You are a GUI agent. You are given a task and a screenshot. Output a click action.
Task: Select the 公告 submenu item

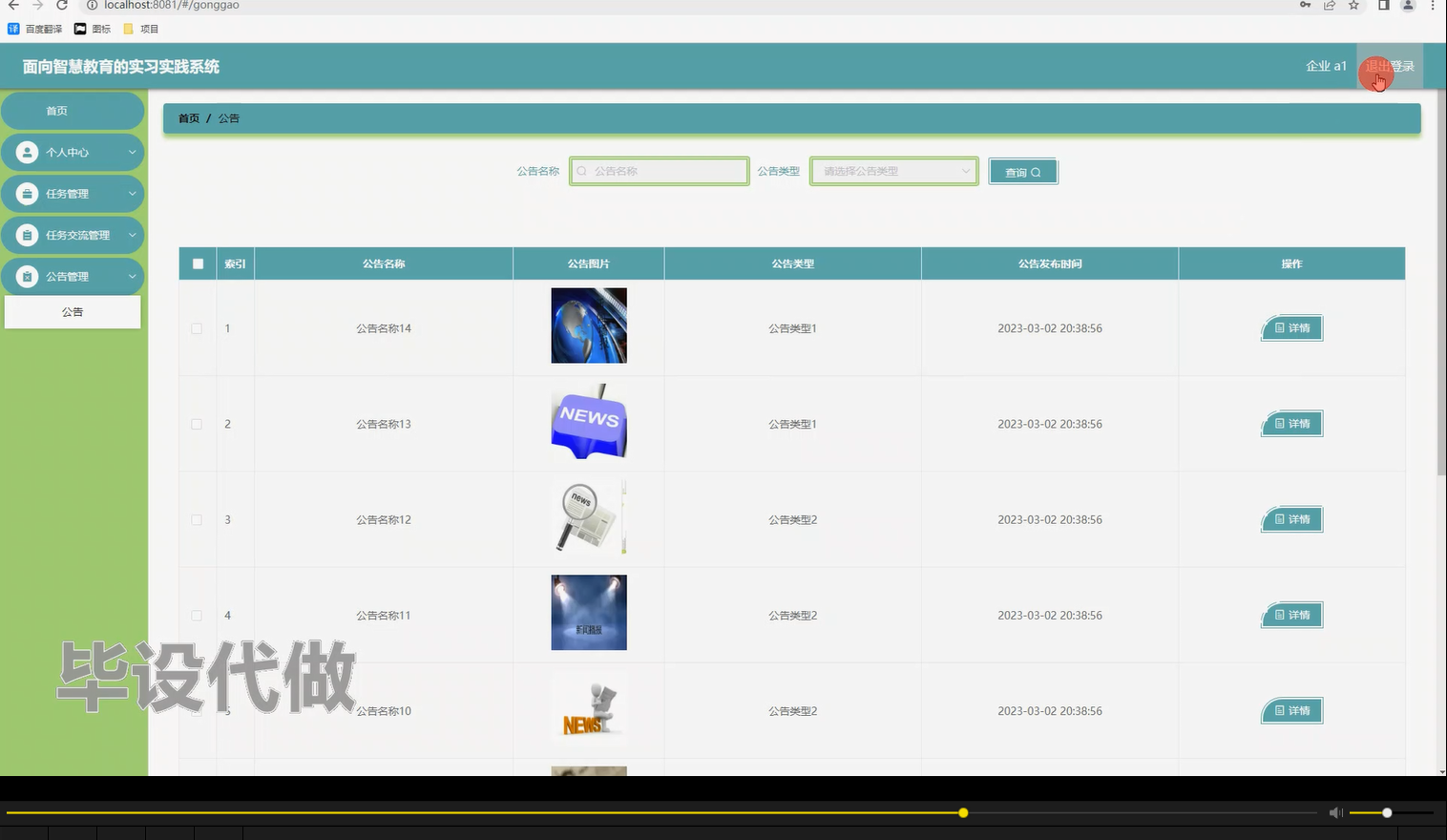(x=73, y=312)
